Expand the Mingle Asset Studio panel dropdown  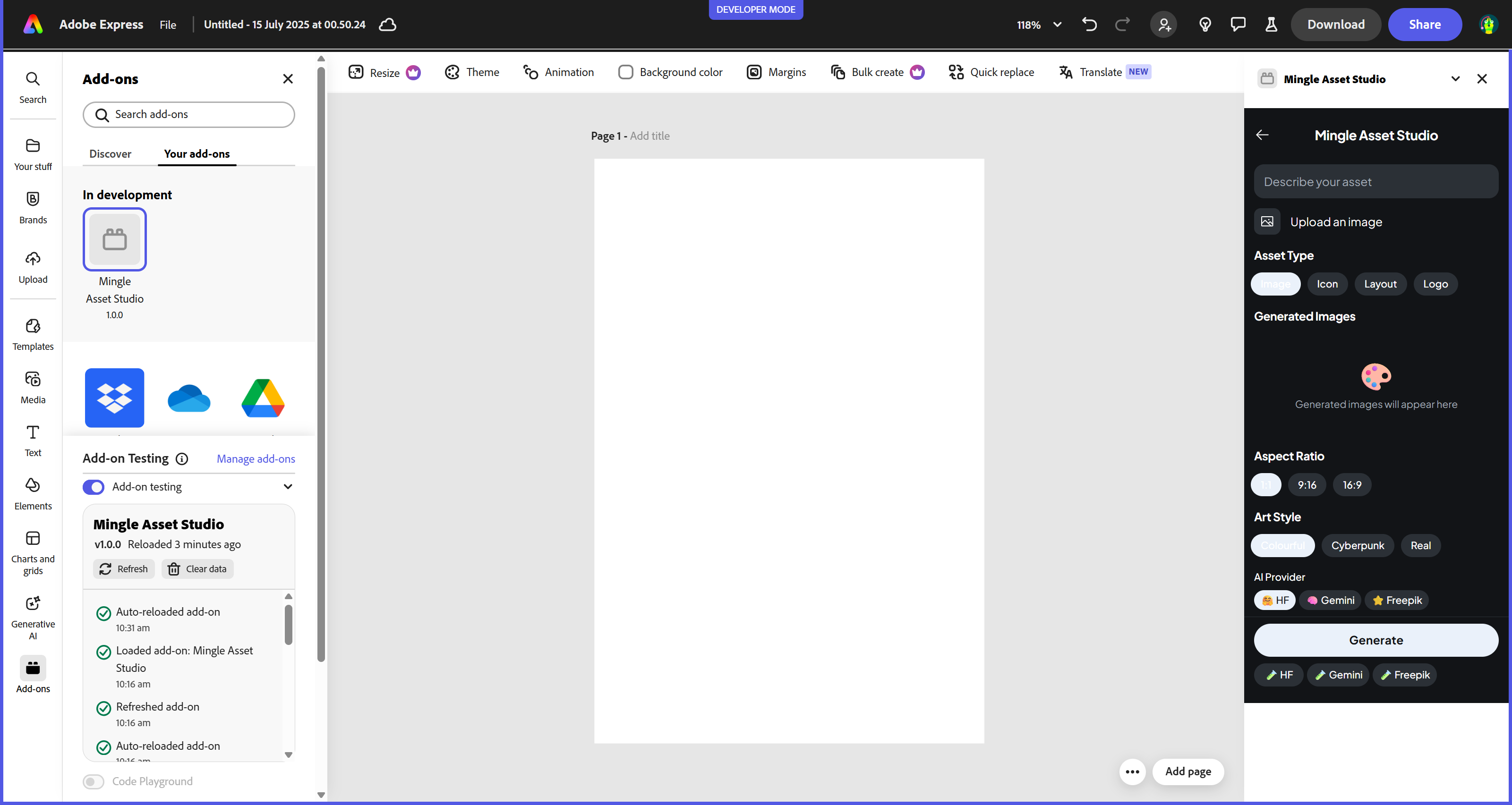click(x=1455, y=79)
